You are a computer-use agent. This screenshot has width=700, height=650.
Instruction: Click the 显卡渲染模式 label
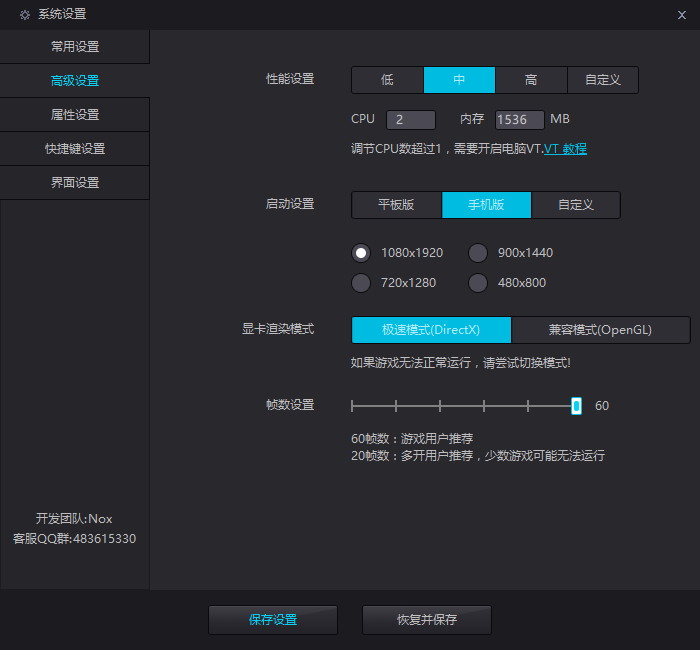[x=278, y=329]
